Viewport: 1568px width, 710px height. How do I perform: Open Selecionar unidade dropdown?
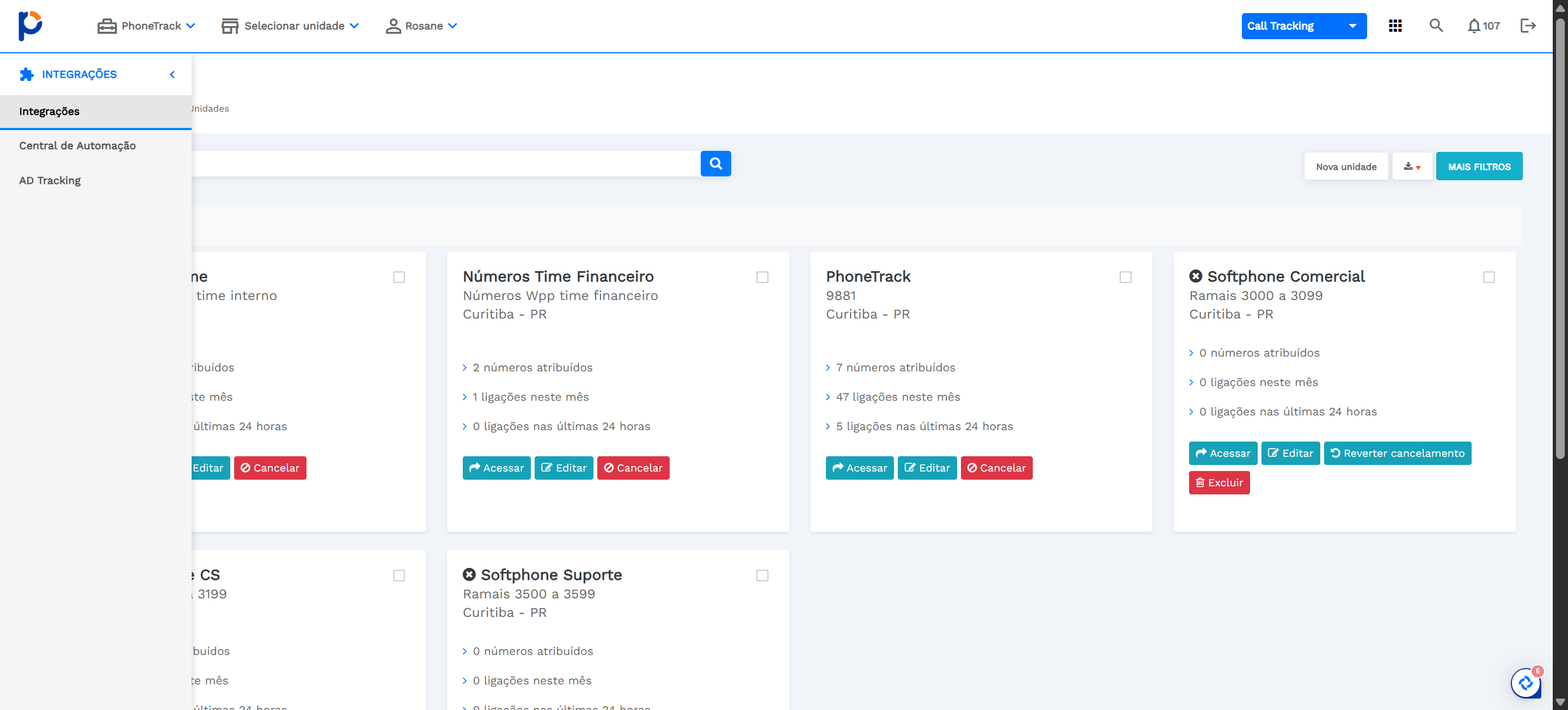290,26
